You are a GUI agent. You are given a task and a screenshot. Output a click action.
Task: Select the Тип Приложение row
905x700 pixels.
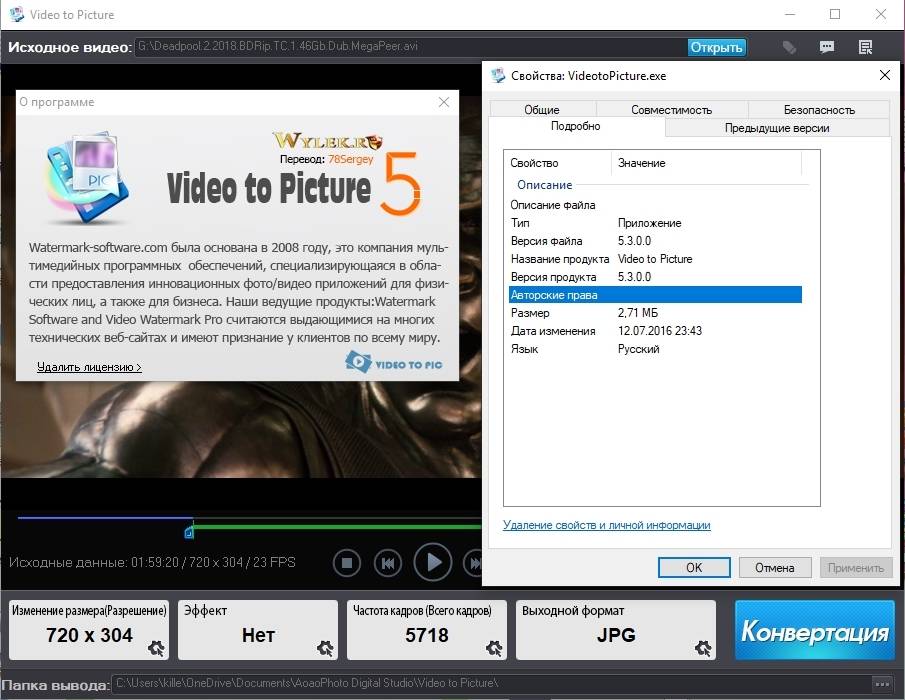tap(655, 223)
